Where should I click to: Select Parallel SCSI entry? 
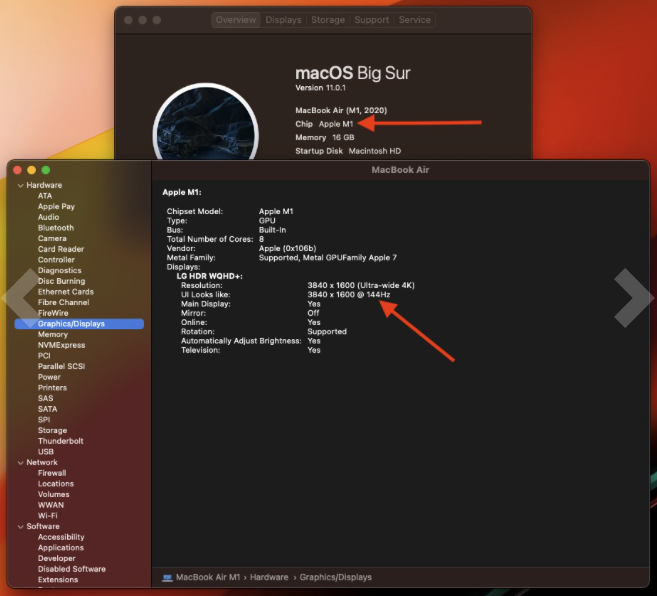point(61,366)
